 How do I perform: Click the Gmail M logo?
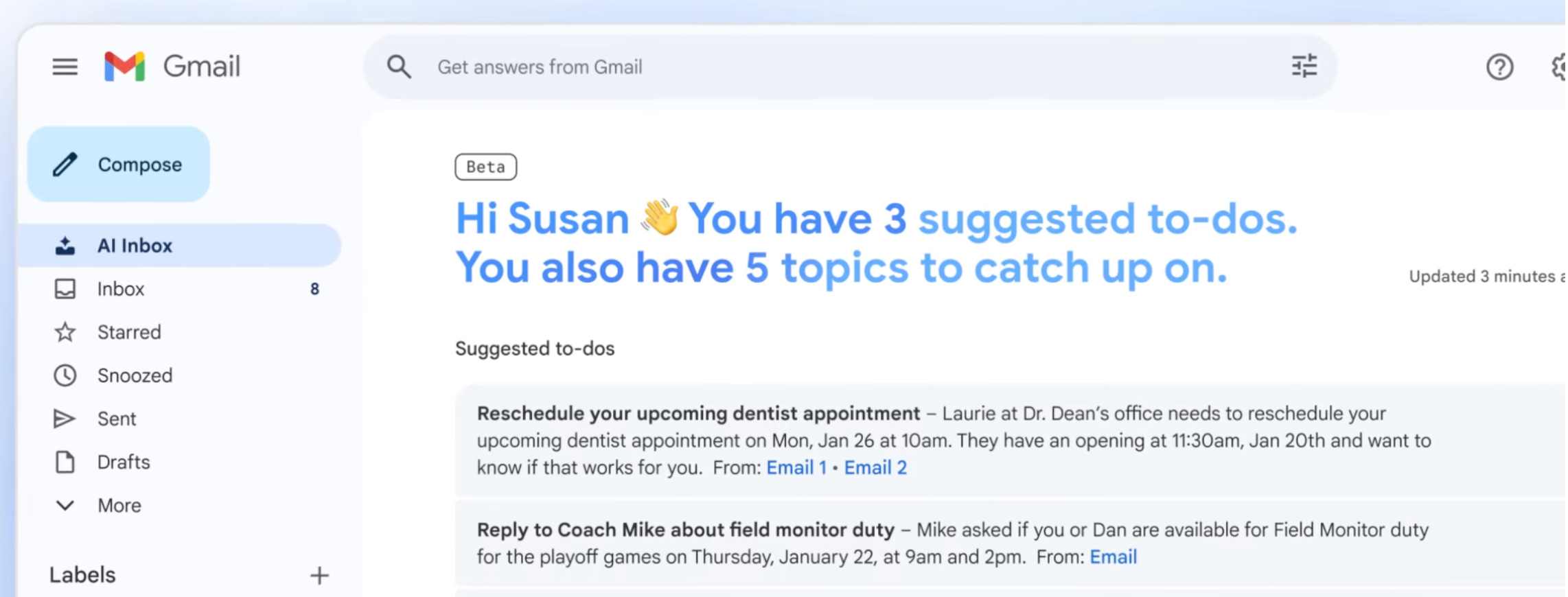pos(125,67)
